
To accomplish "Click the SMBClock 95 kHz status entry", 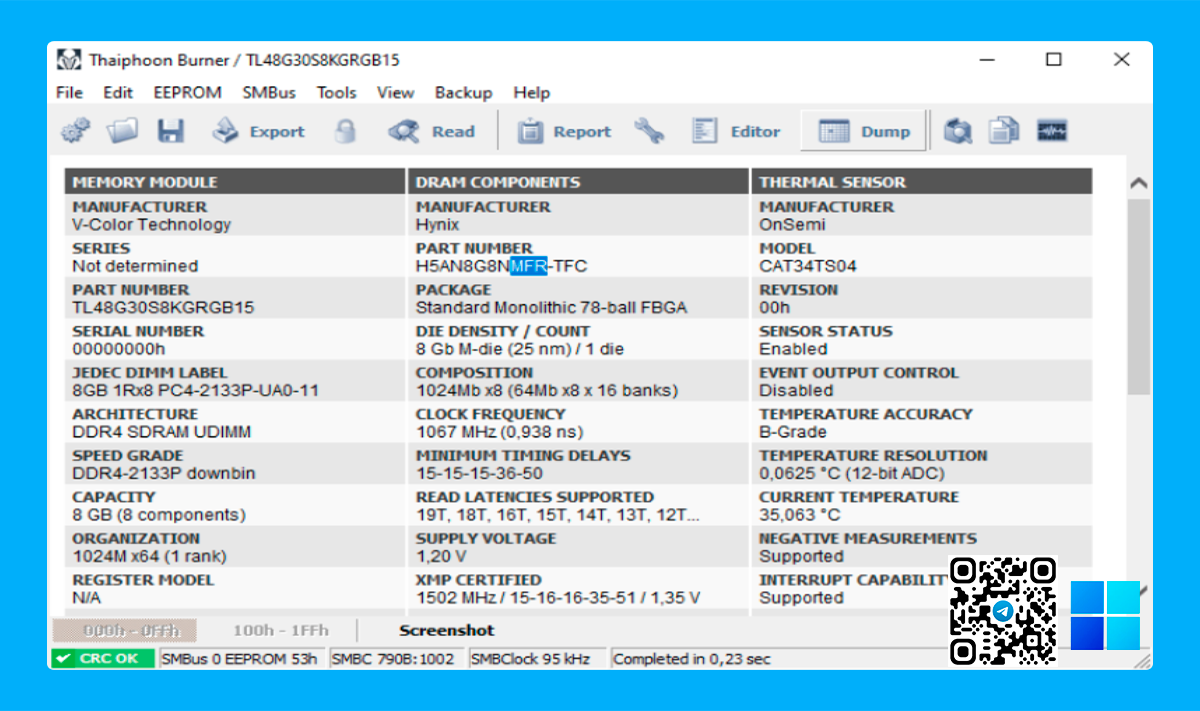I will [x=530, y=659].
